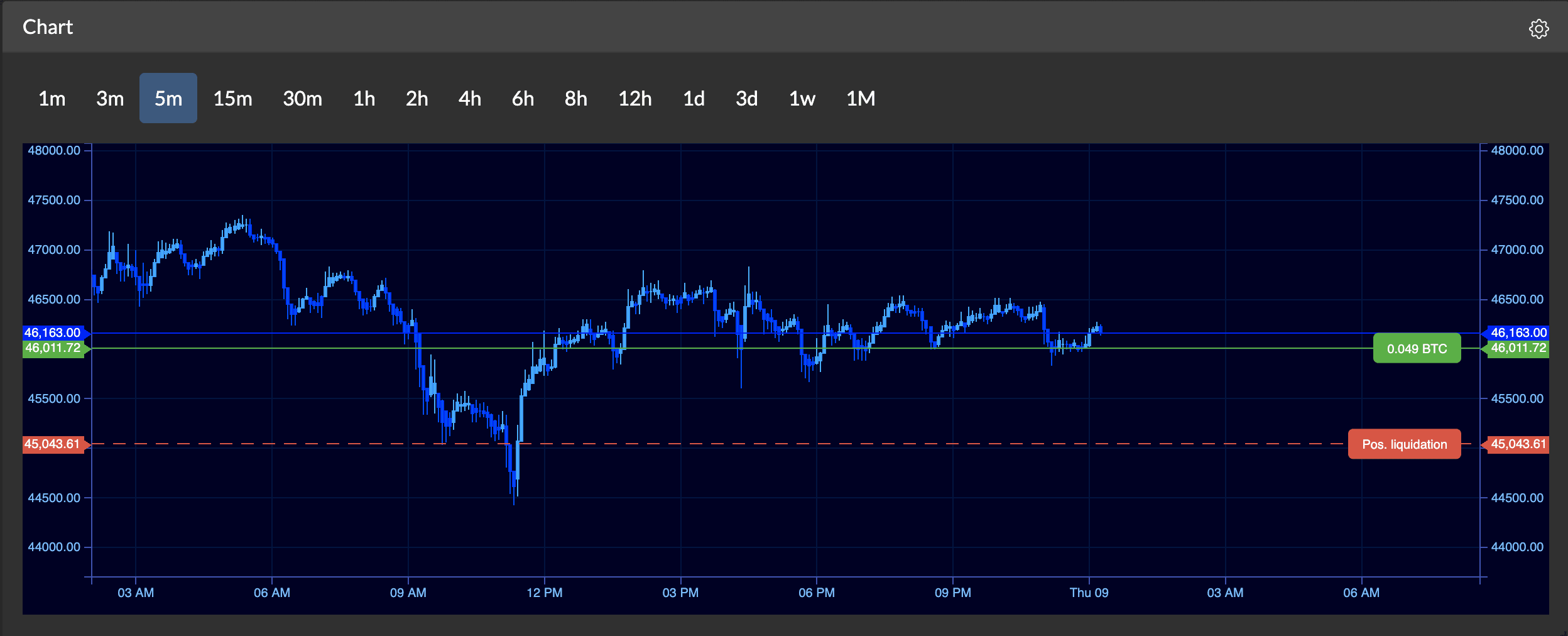Click the right 46,011.72 entry price tag
Viewport: 1568px width, 636px height.
pos(1516,348)
